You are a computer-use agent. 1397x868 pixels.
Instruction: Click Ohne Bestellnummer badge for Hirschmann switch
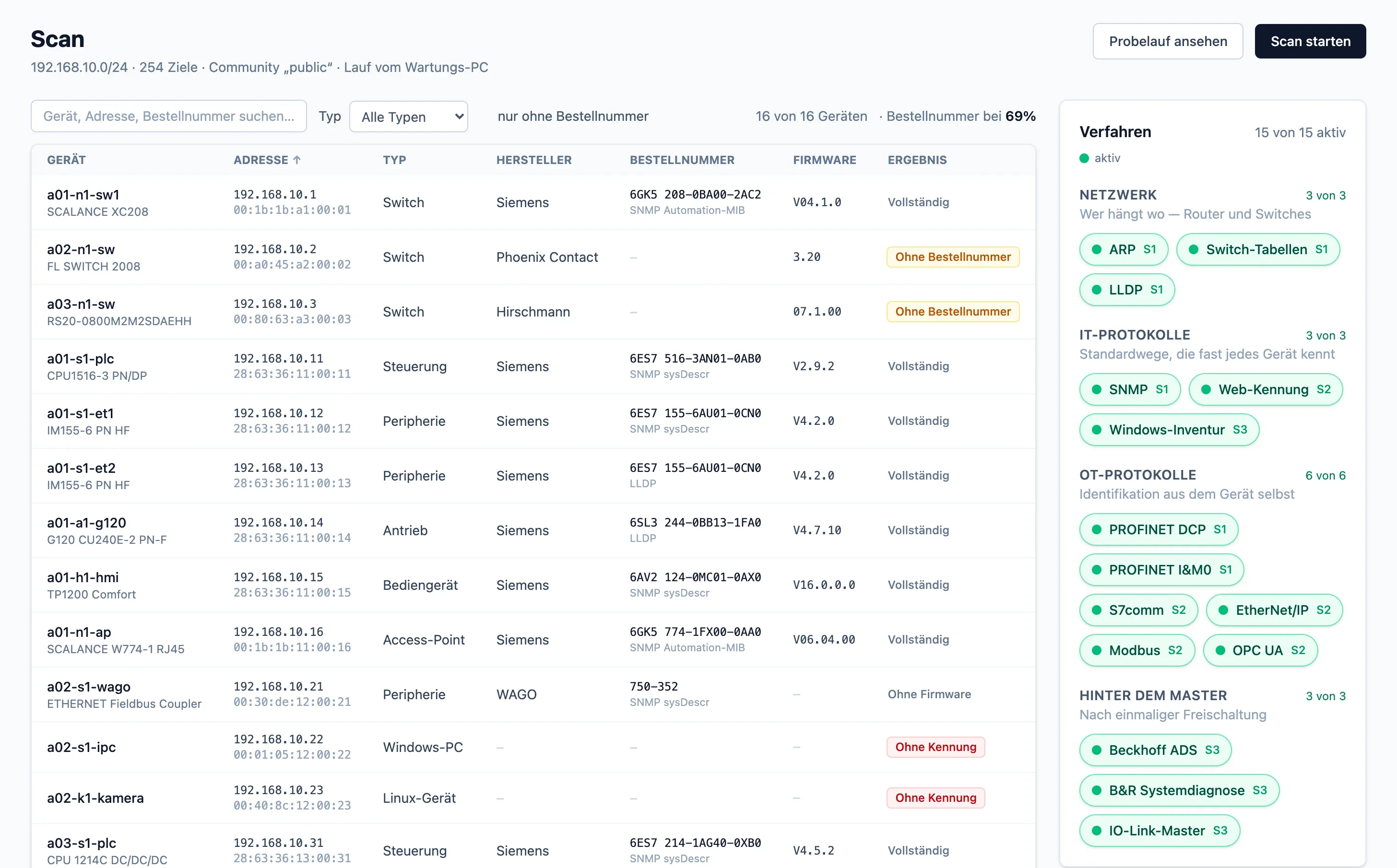click(x=953, y=311)
